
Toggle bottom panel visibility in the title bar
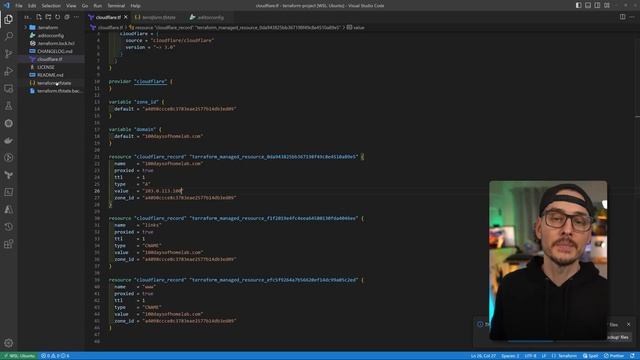click(x=588, y=5)
